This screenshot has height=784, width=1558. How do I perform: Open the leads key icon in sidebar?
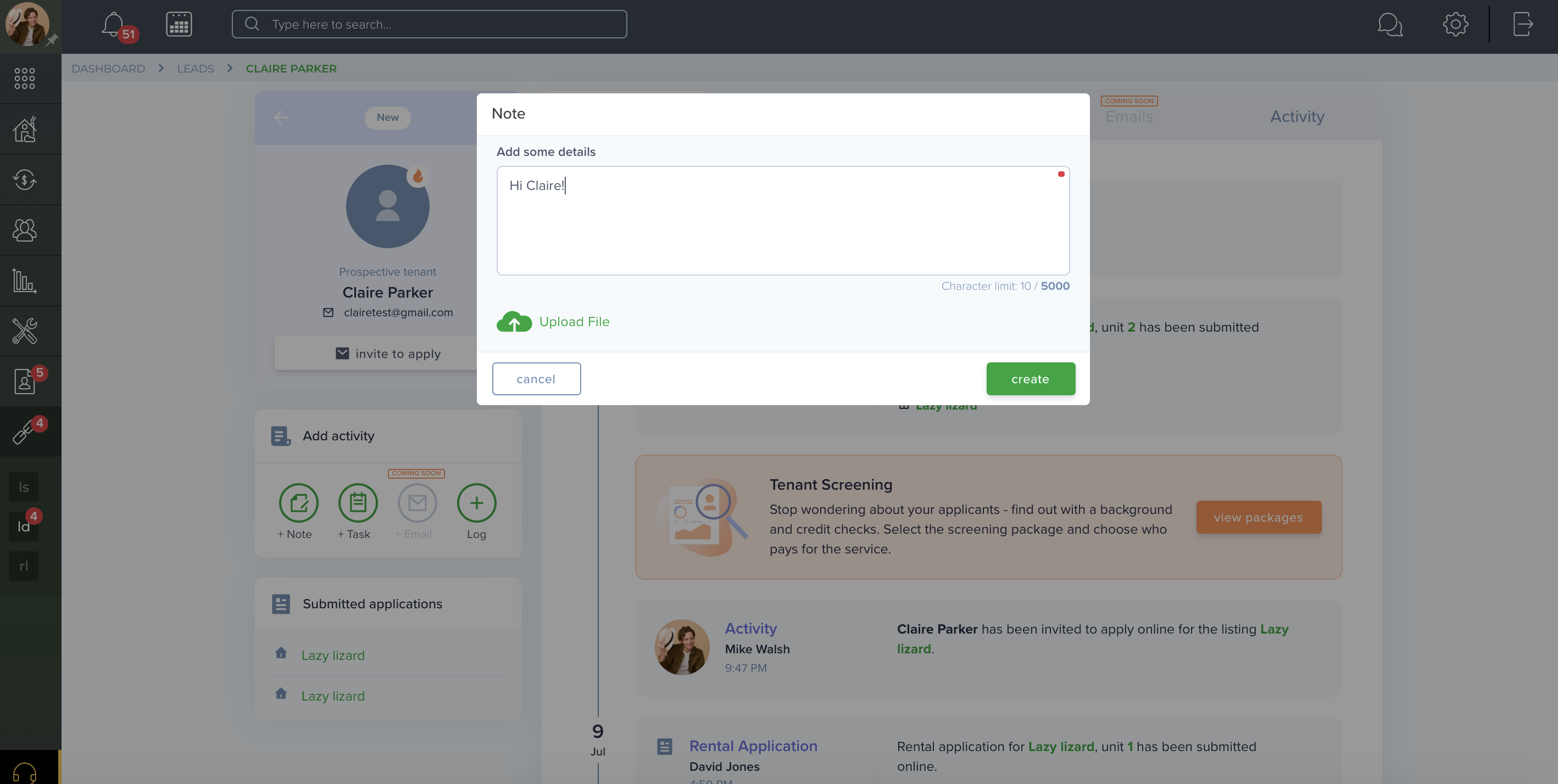pos(25,432)
